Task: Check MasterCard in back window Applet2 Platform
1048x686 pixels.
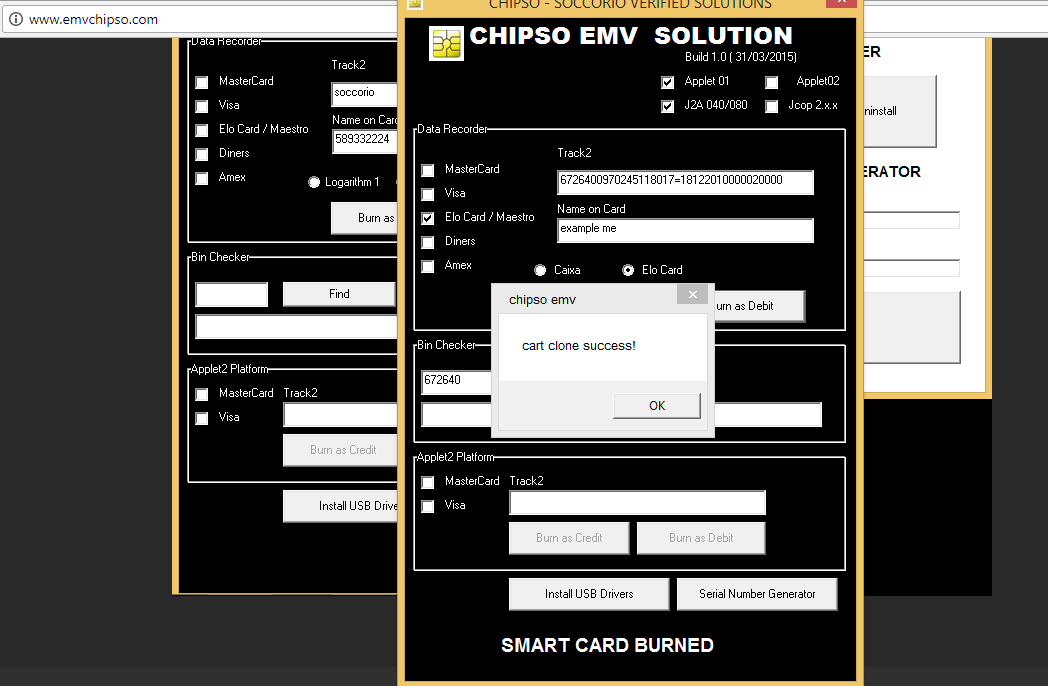Action: [x=202, y=394]
